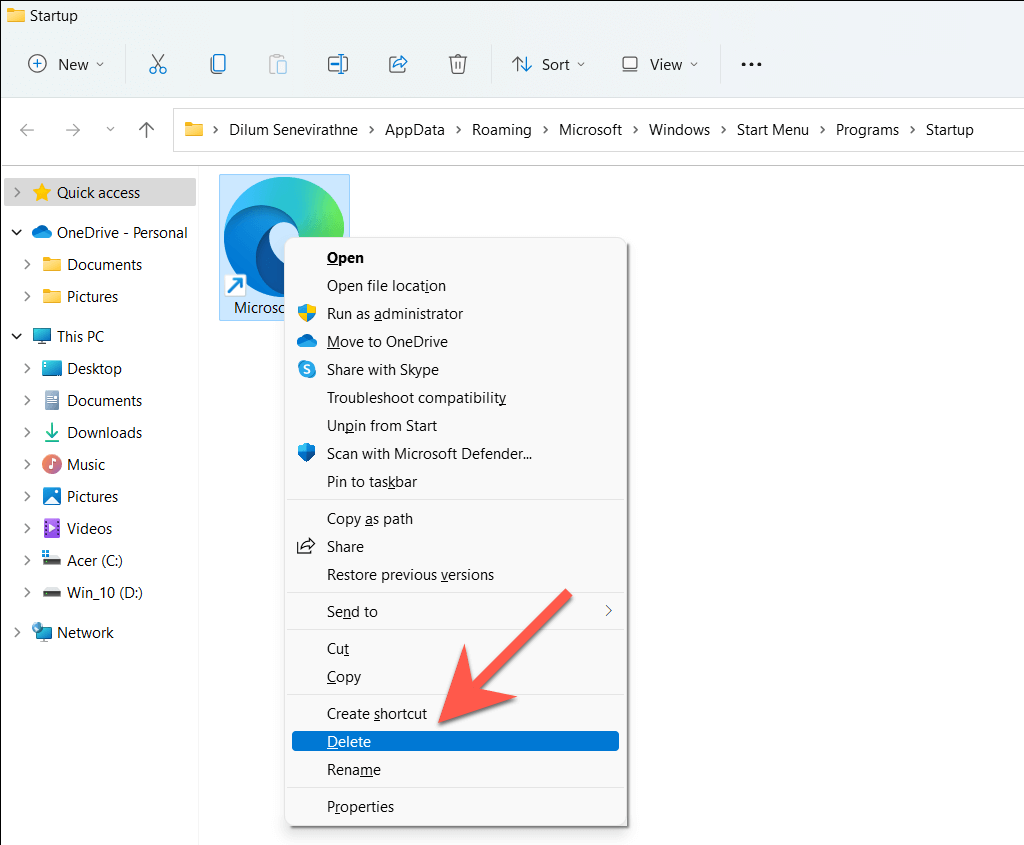The width and height of the screenshot is (1024, 845).
Task: Select Delete in the context menu
Action: (x=349, y=742)
